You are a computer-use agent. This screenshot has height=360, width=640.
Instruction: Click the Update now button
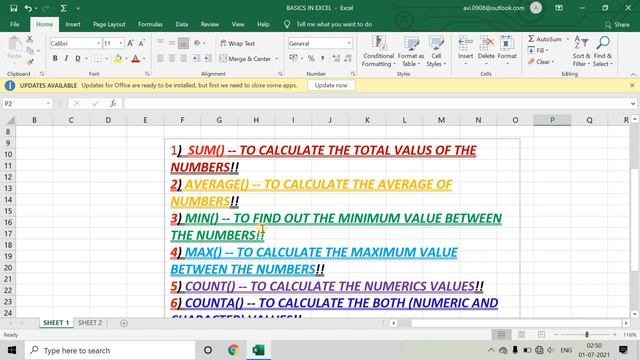click(331, 85)
